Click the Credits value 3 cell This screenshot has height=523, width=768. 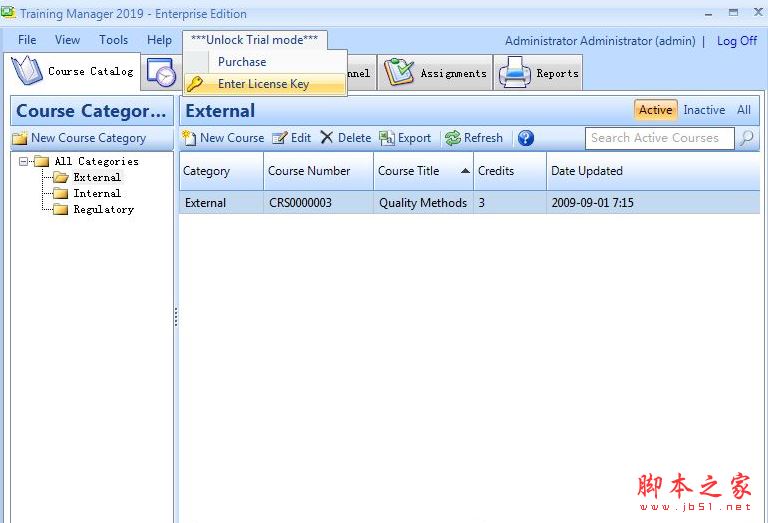point(510,203)
